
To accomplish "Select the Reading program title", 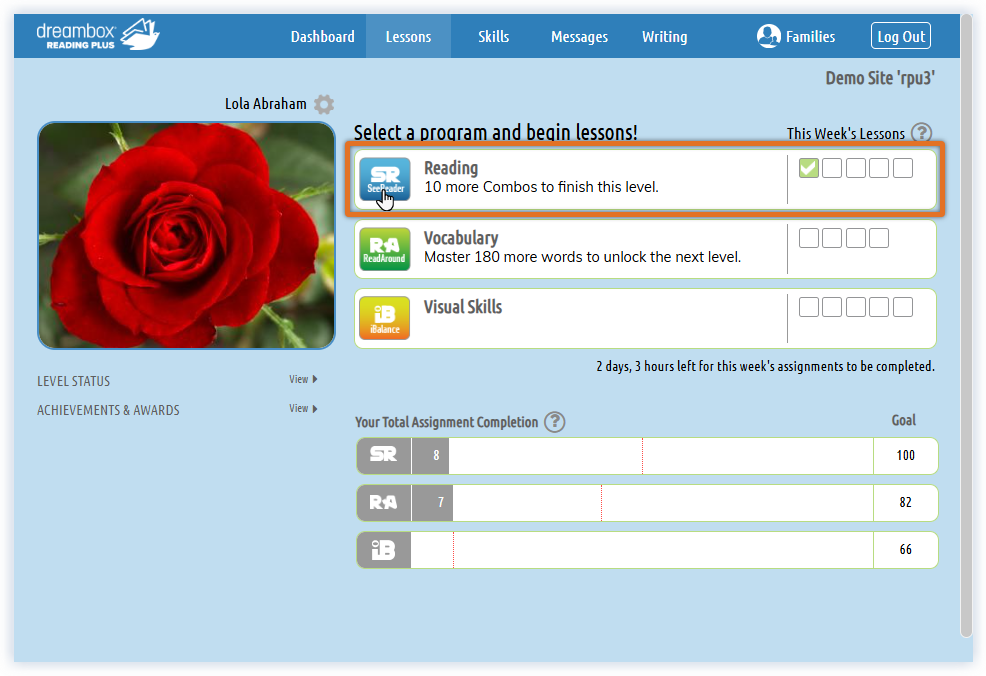I will pyautogui.click(x=451, y=168).
